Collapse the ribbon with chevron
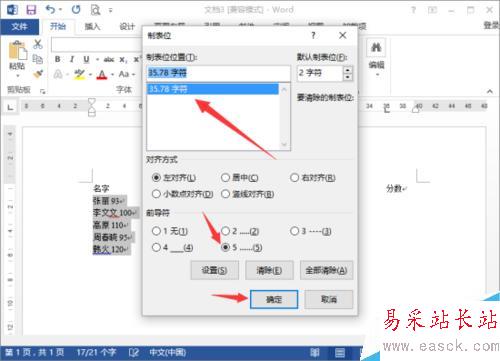 coord(490,91)
